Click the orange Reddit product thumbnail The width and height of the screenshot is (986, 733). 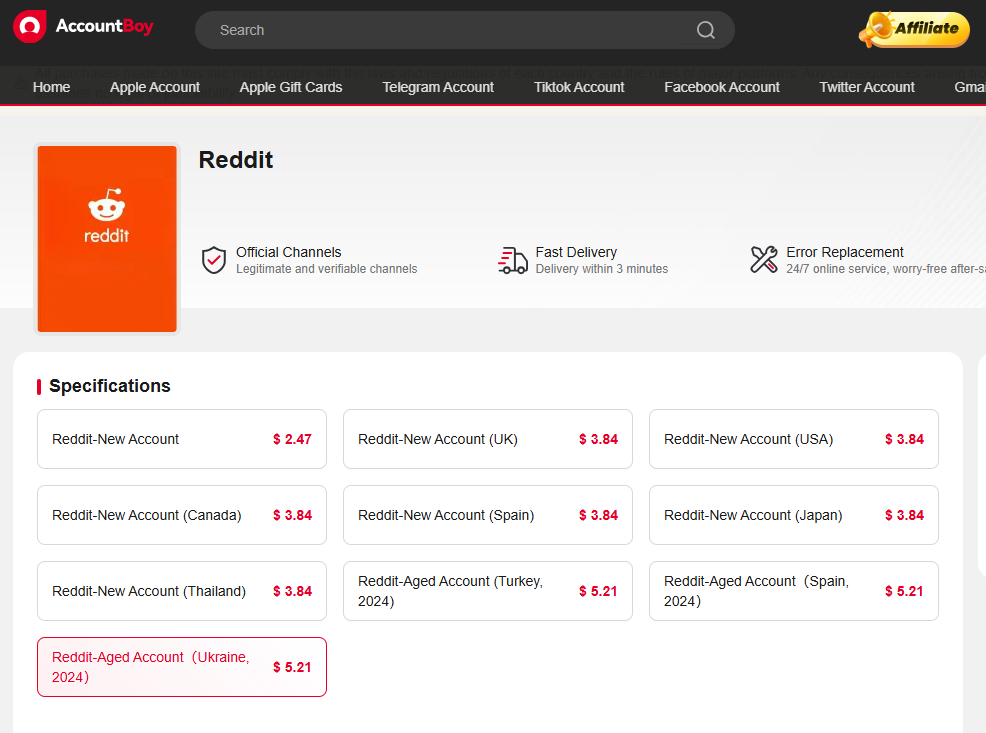pos(106,238)
